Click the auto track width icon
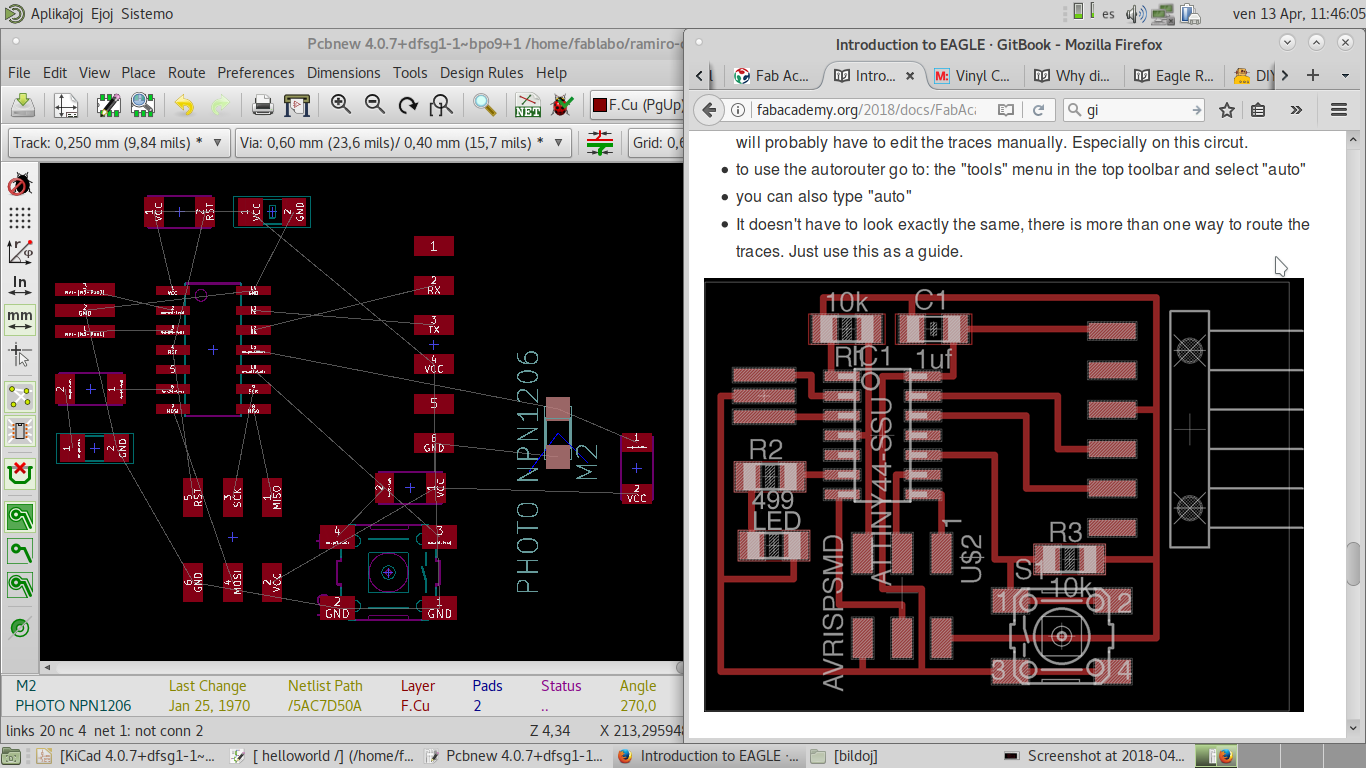 600,143
